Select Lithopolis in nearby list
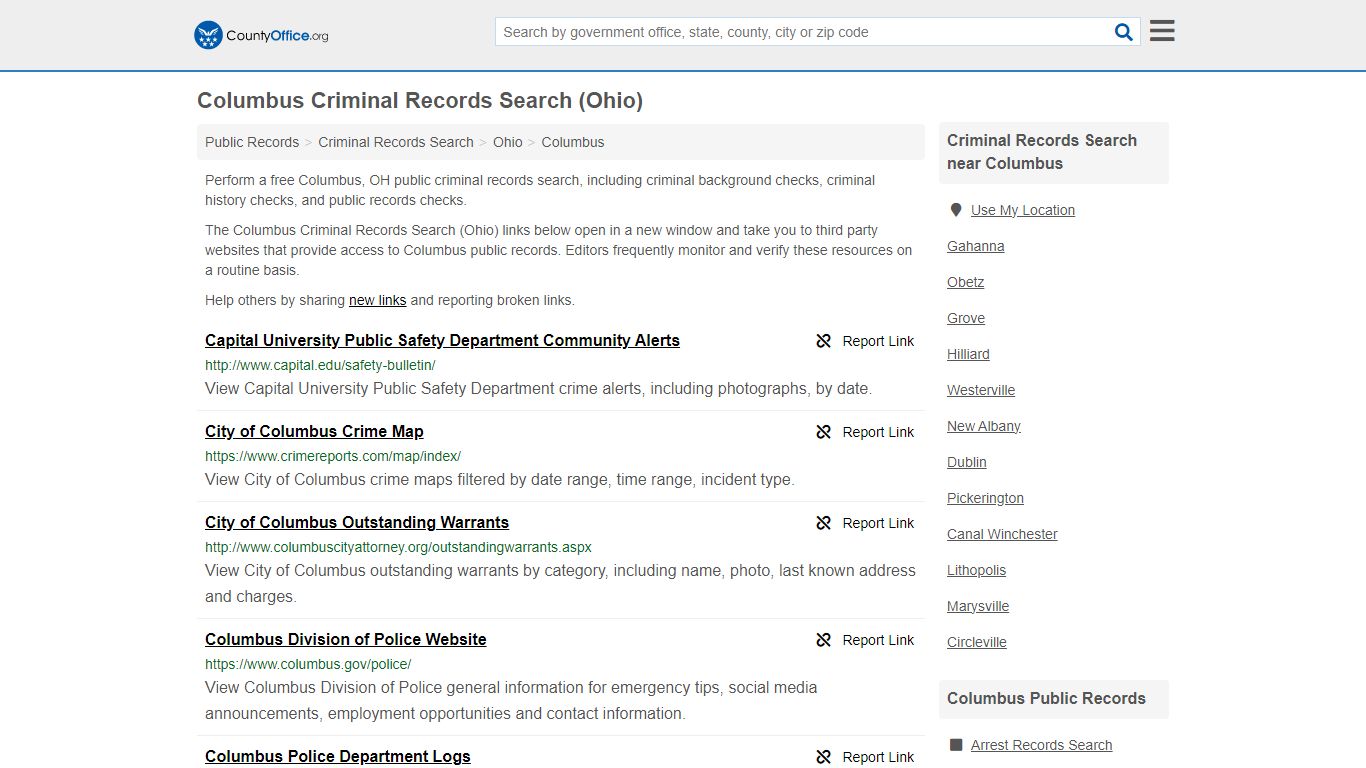Viewport: 1366px width, 768px height. point(977,570)
